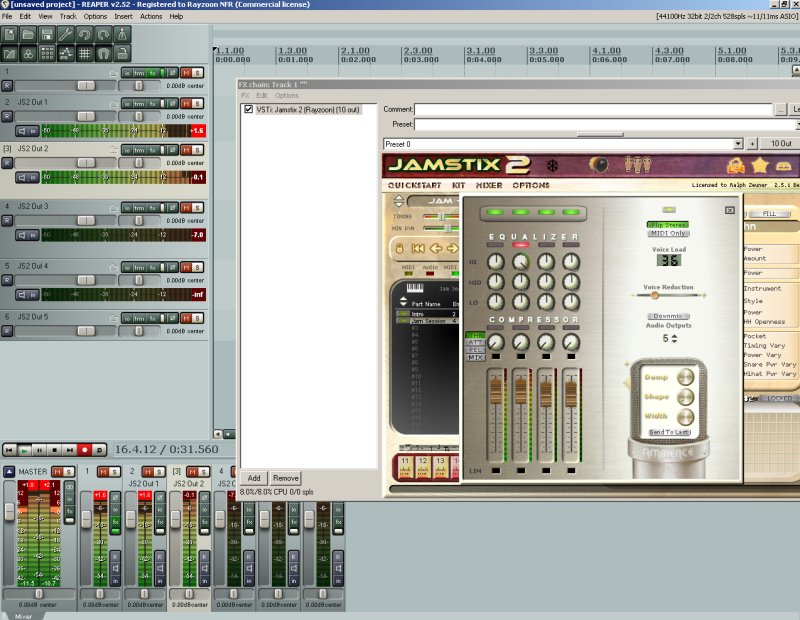Image resolution: width=800 pixels, height=620 pixels.
Task: Open the fx button on track 1
Action: point(154,72)
